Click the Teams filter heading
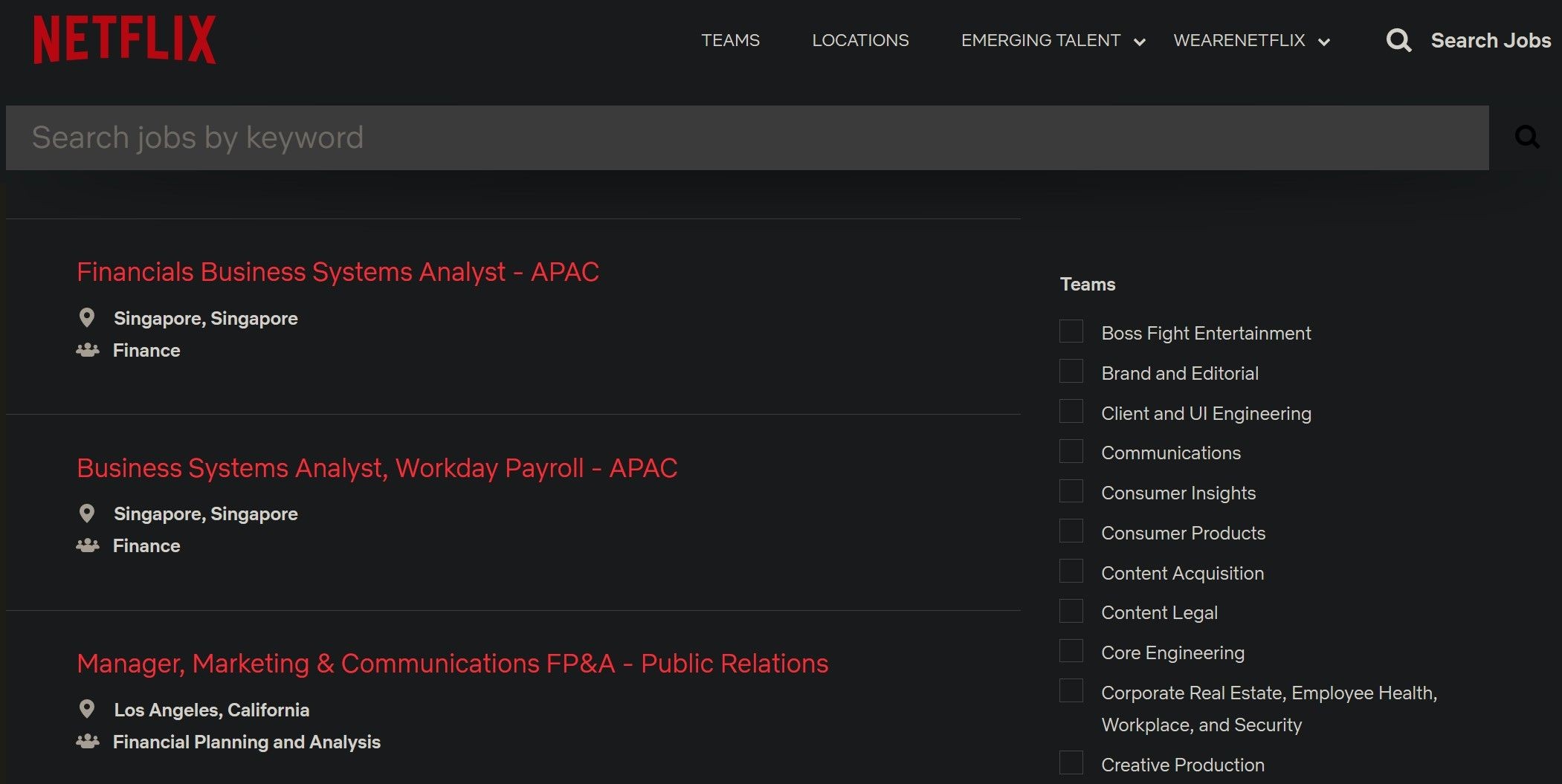1562x784 pixels. click(1088, 285)
